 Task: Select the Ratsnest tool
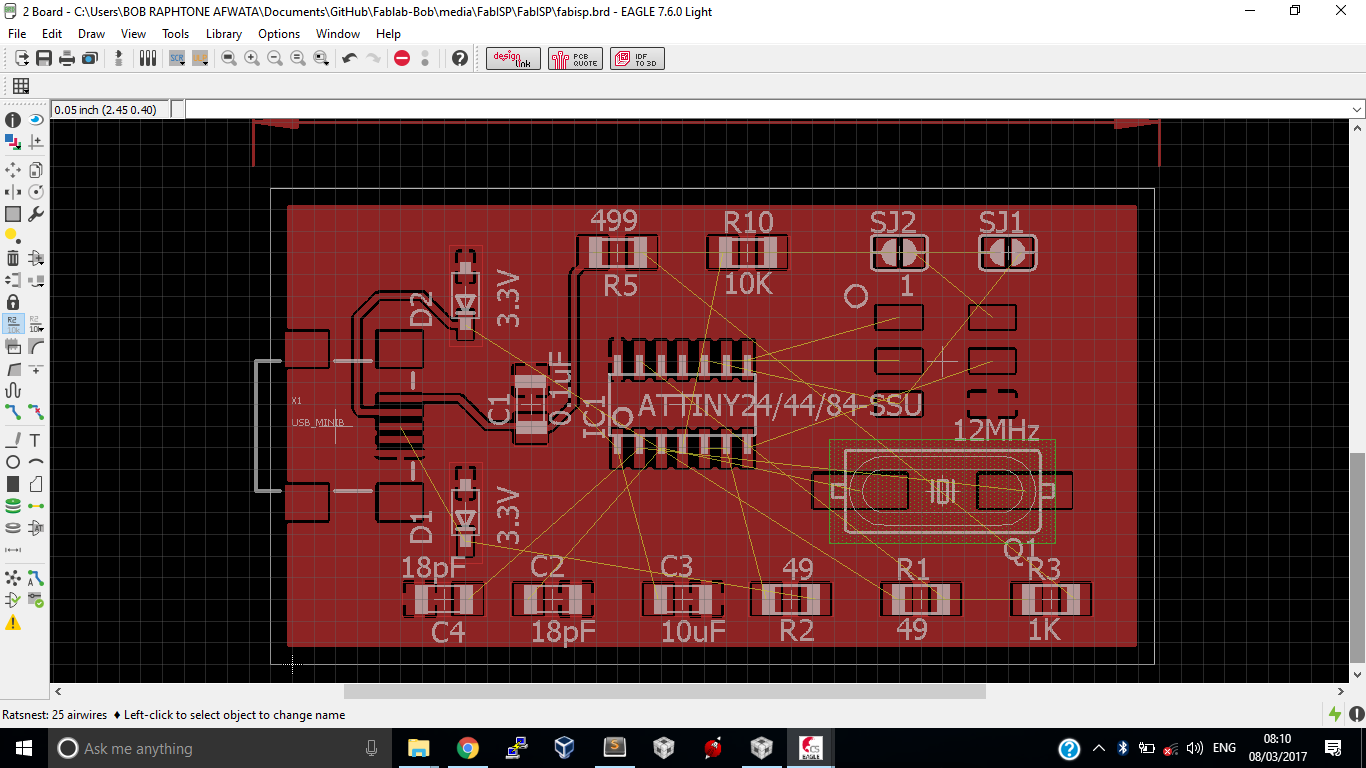coord(13,578)
